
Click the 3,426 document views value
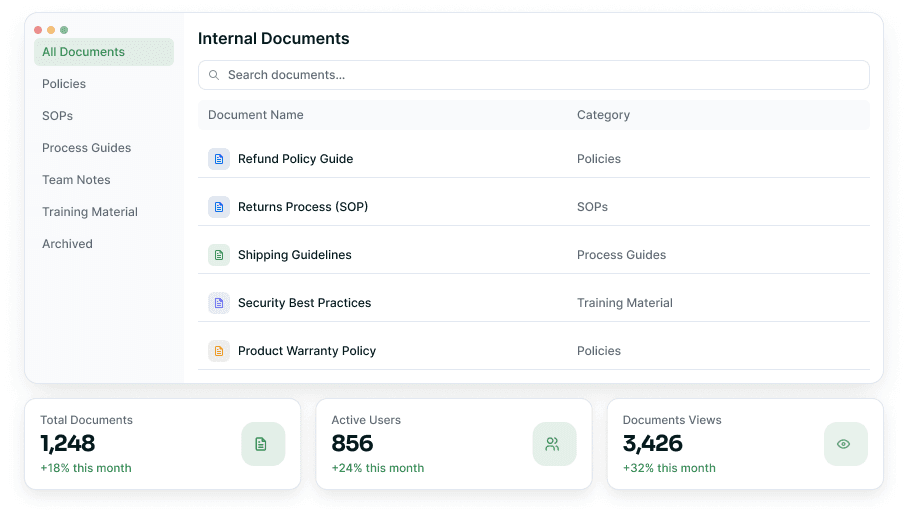(653, 443)
